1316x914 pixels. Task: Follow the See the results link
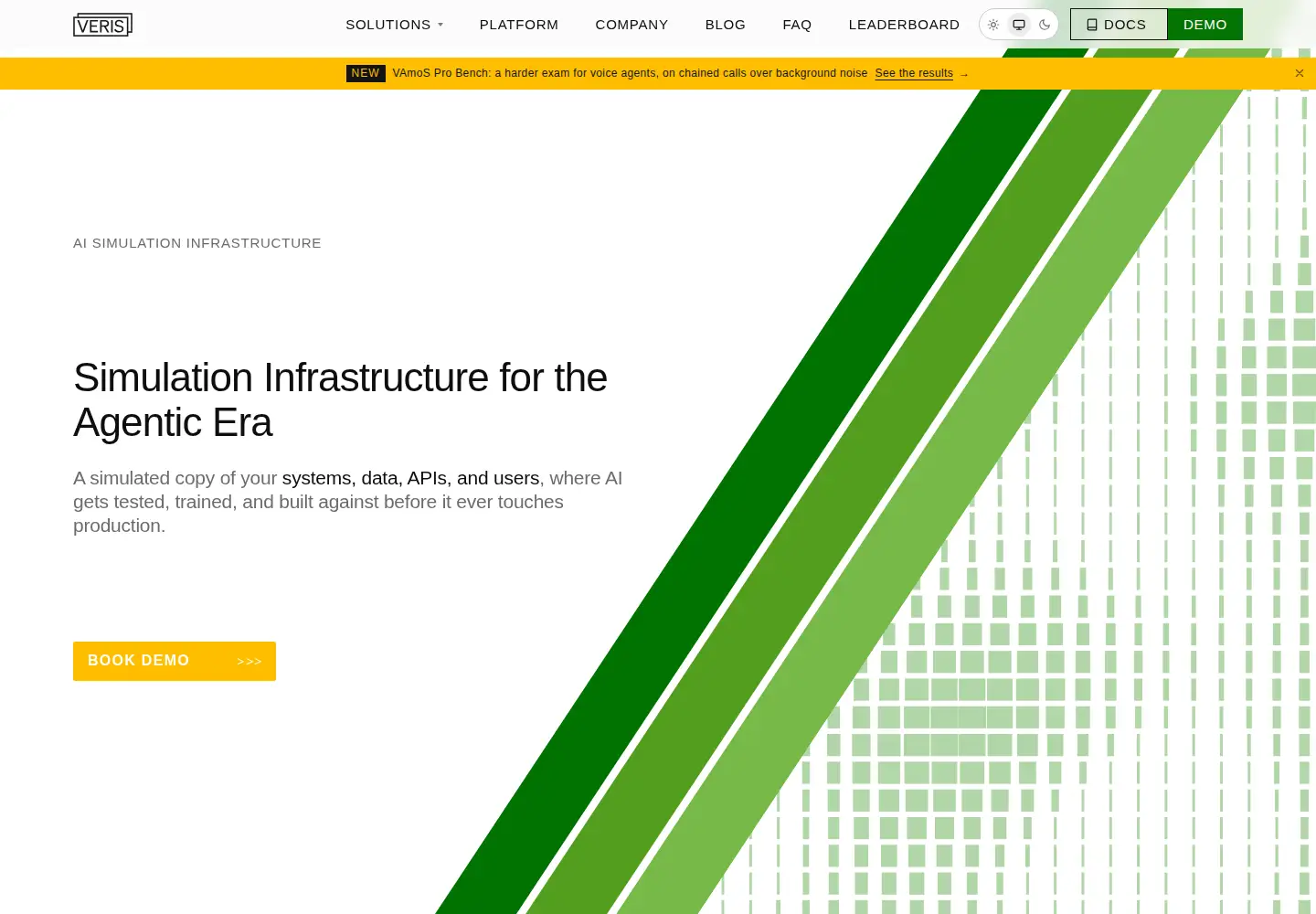coord(914,73)
